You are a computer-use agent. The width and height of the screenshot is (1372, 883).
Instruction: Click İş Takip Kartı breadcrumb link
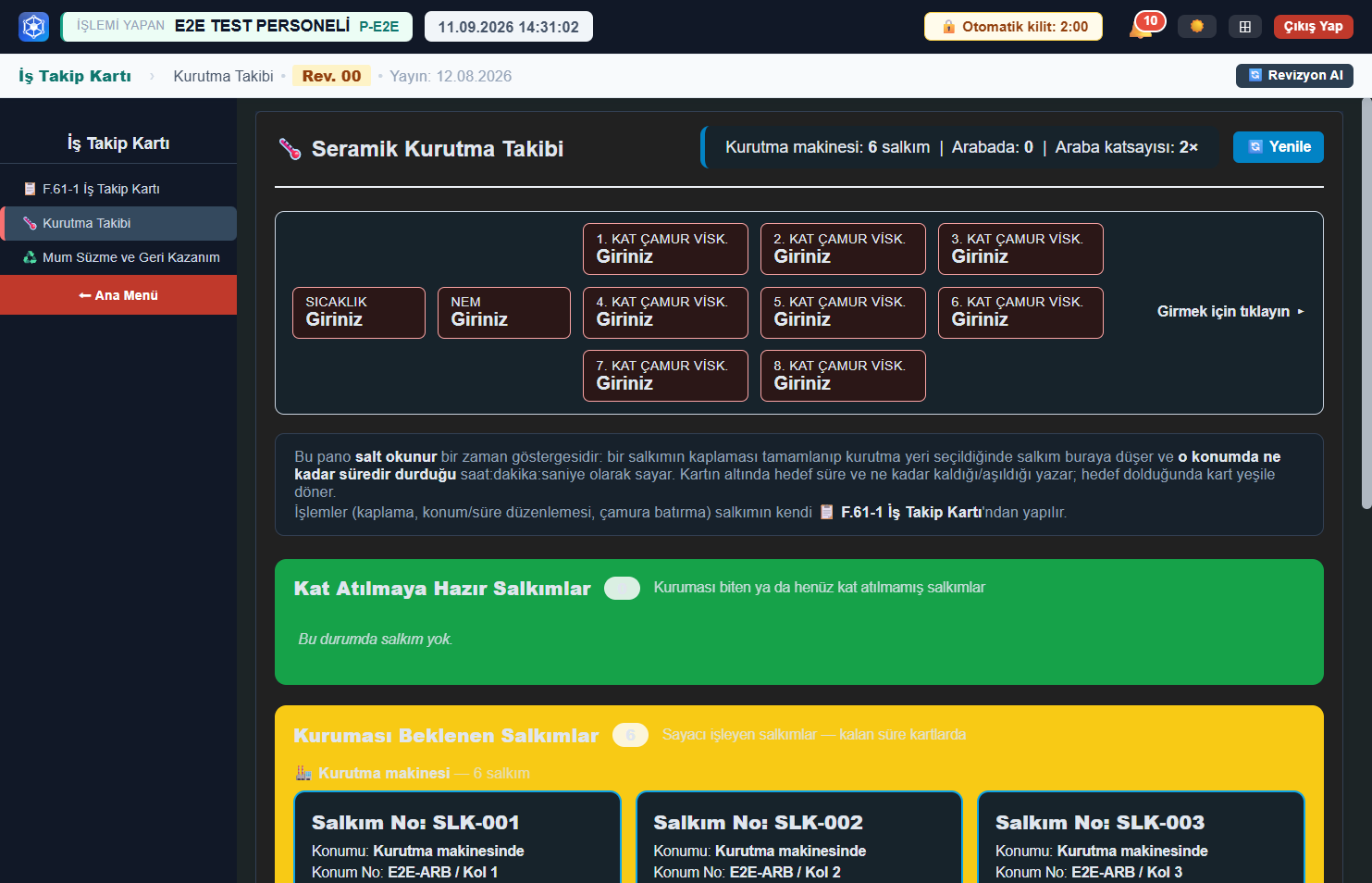75,76
